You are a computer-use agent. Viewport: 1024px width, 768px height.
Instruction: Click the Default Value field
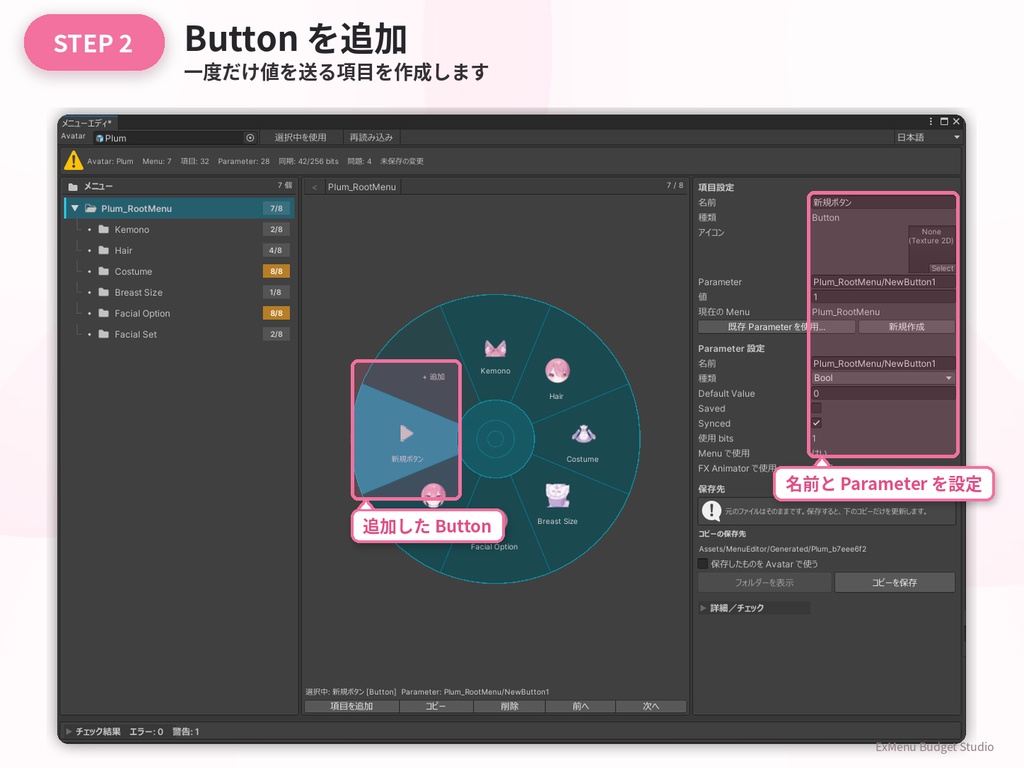883,393
